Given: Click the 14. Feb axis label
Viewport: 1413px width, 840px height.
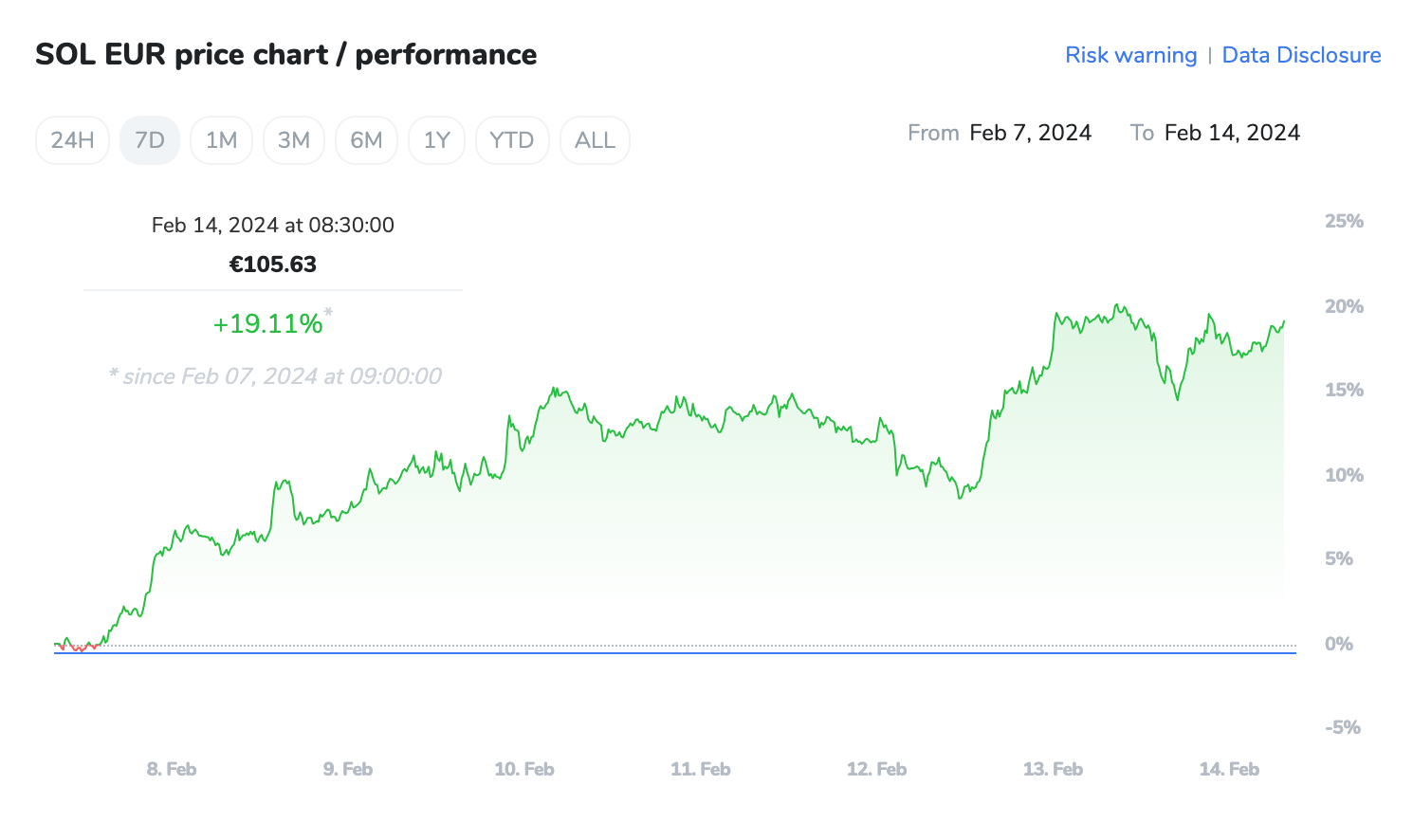Looking at the screenshot, I should click(1229, 769).
